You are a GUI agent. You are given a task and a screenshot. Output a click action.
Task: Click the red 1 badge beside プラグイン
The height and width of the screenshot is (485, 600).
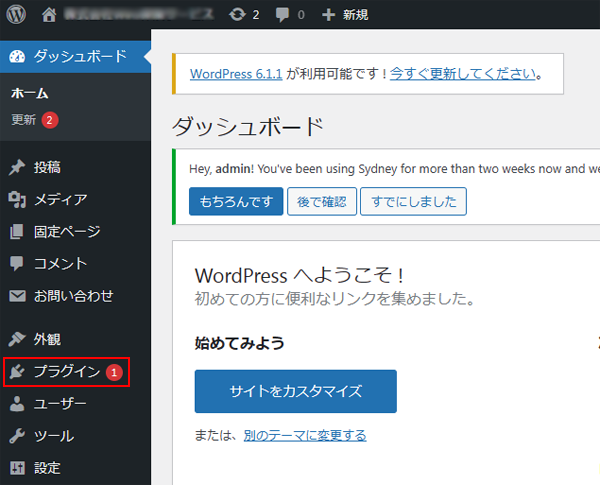point(114,372)
